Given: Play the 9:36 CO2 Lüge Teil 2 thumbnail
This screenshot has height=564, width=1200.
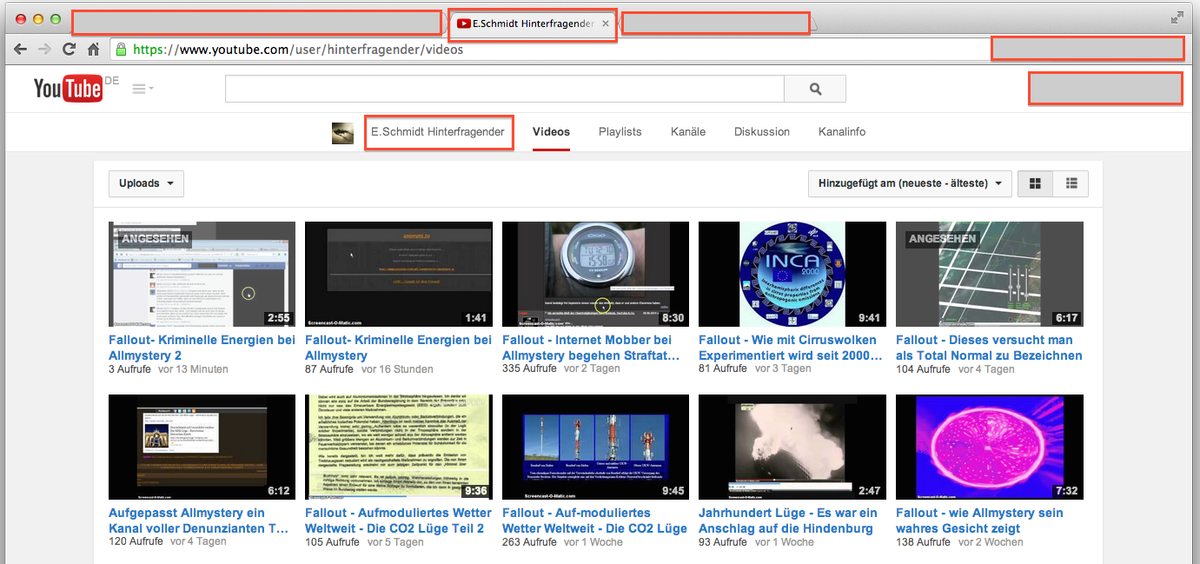Looking at the screenshot, I should coord(398,448).
